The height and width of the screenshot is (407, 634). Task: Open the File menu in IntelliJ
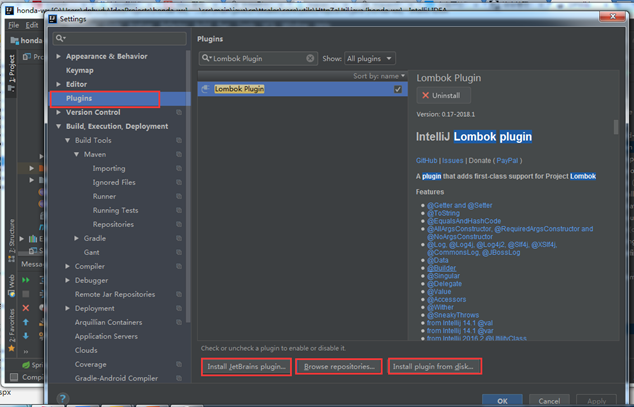[x=14, y=25]
